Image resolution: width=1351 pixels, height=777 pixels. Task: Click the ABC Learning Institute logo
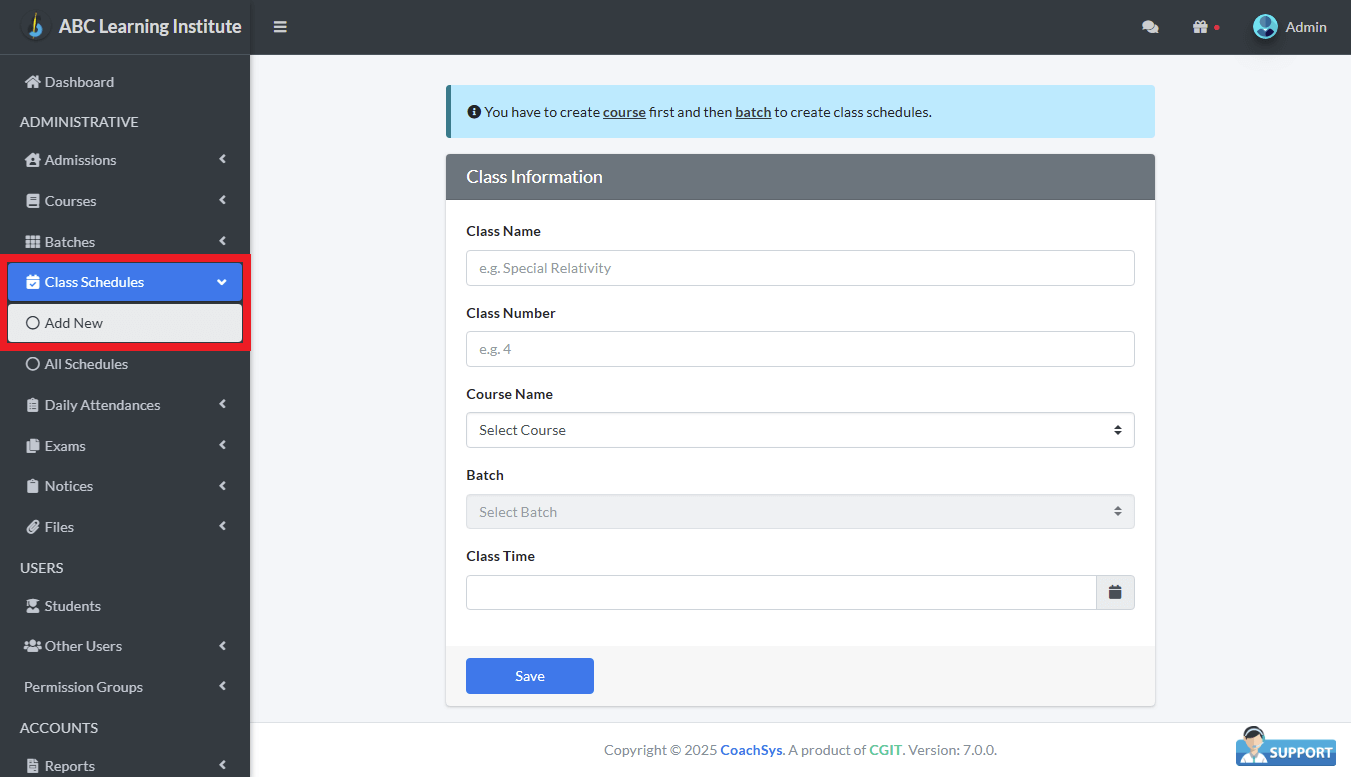35,26
